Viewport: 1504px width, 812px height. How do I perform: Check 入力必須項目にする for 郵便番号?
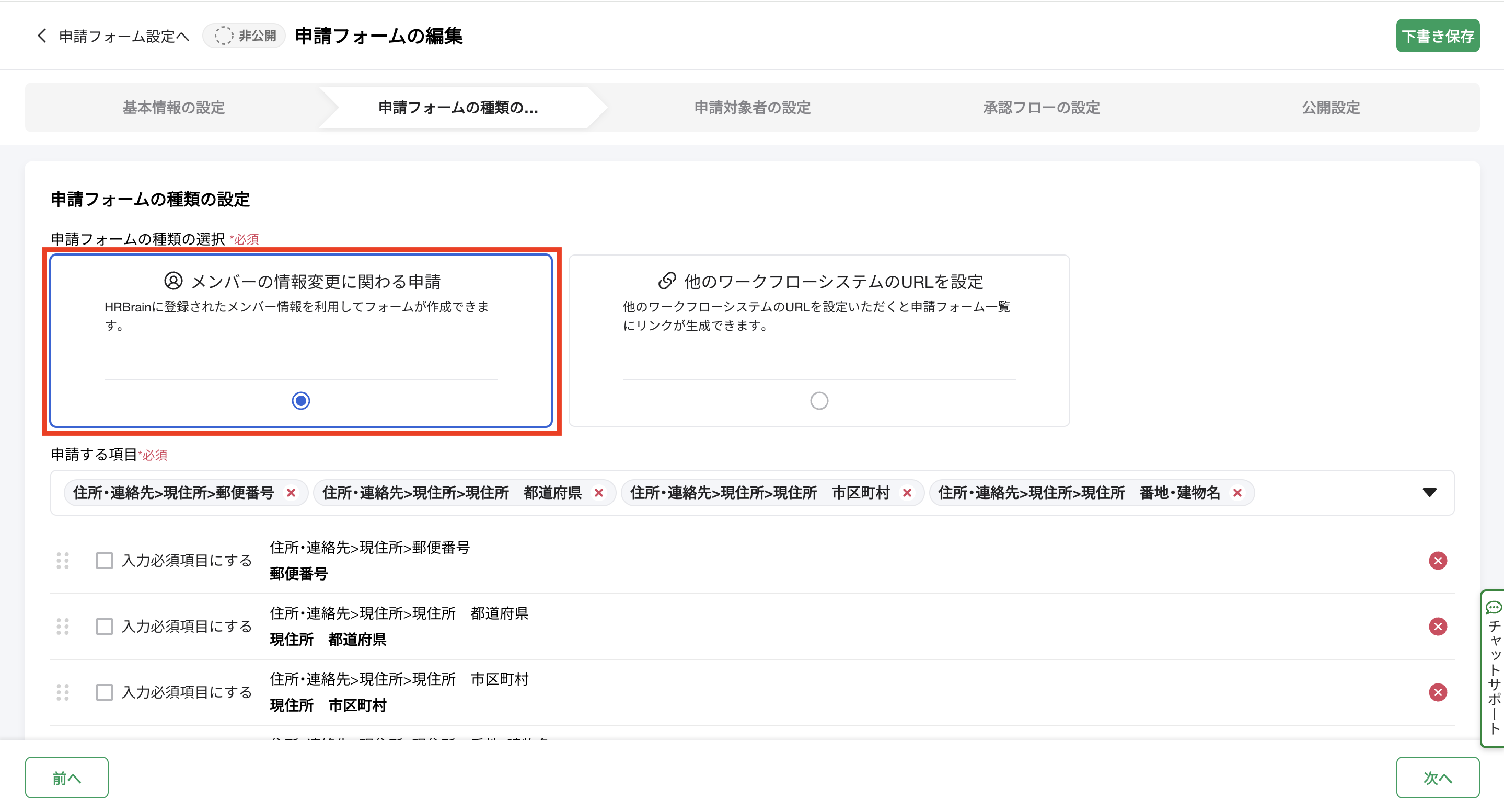click(x=105, y=560)
